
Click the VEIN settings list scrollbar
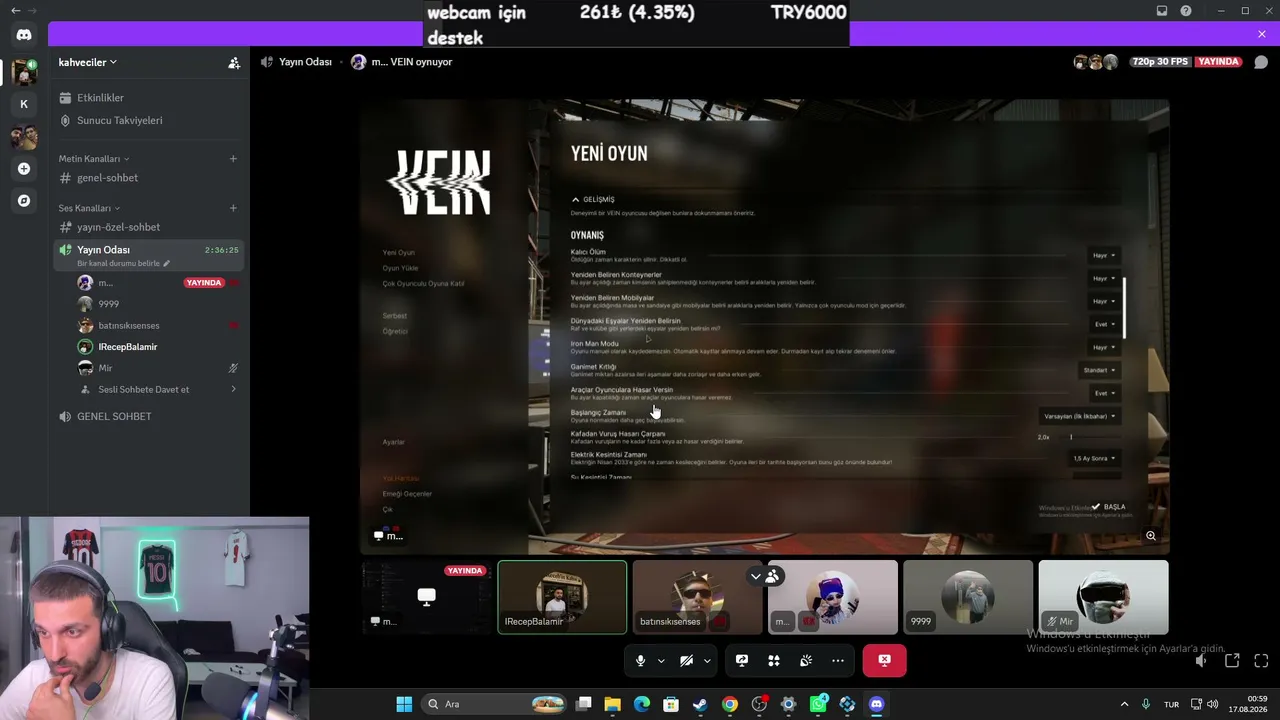click(x=1125, y=308)
